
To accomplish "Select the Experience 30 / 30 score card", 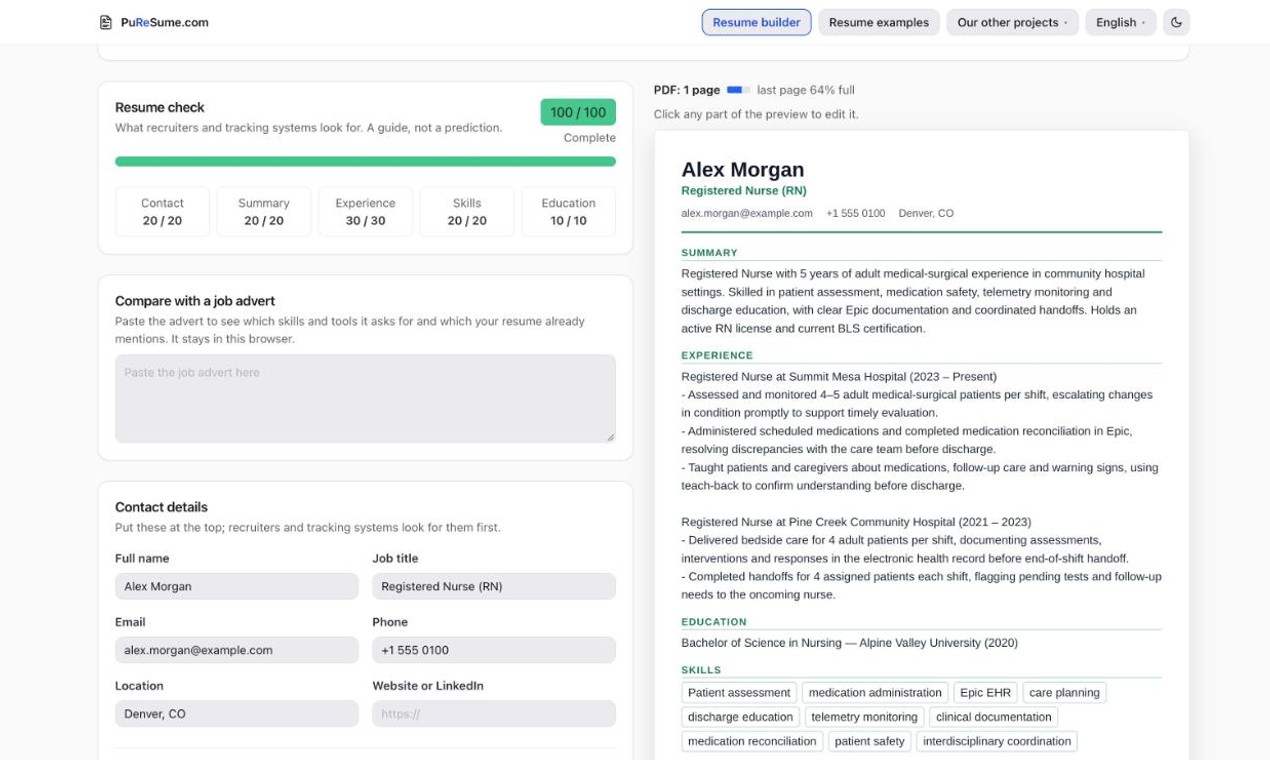I will pyautogui.click(x=365, y=211).
